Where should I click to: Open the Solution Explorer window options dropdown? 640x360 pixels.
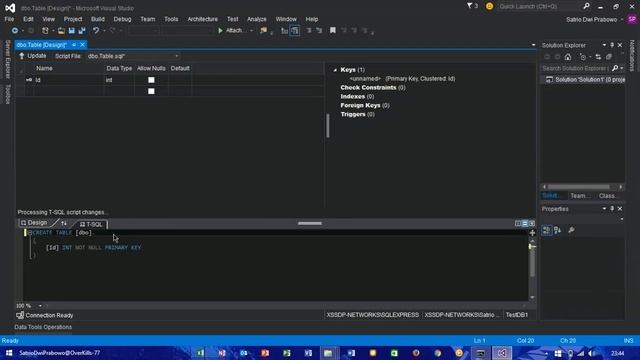click(604, 45)
